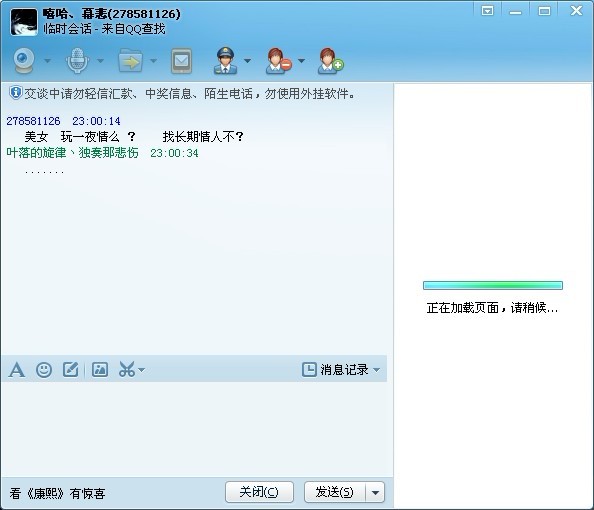
Task: Click the page loading progress bar
Action: 493,285
